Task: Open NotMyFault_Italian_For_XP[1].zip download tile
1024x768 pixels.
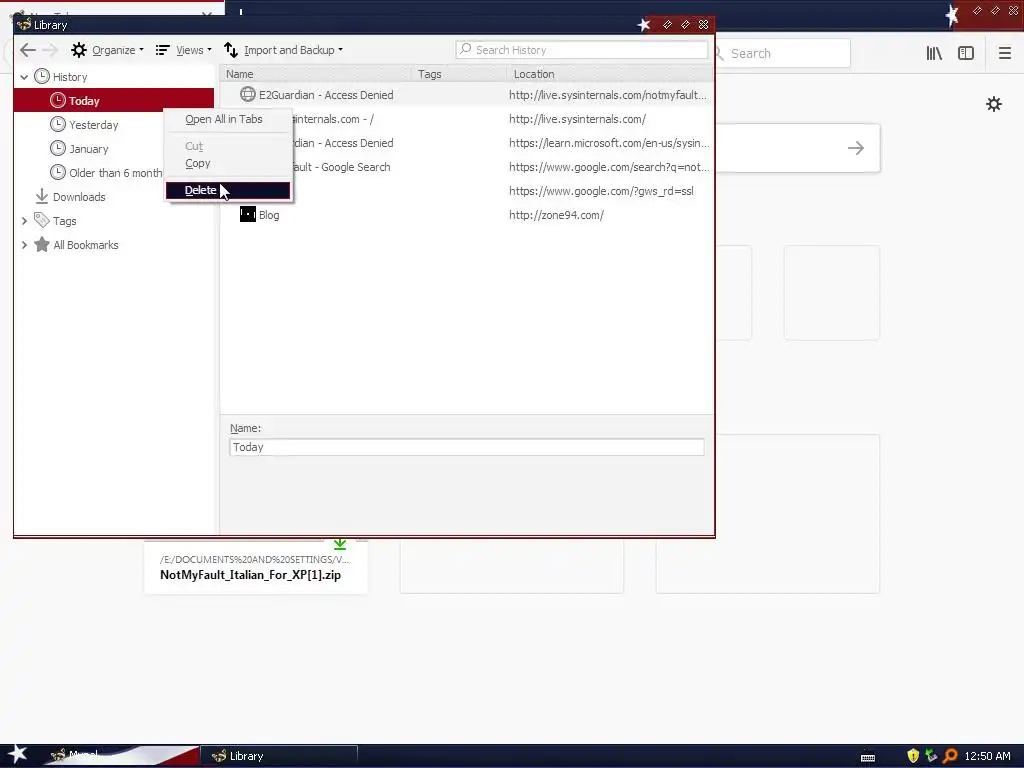Action: click(255, 567)
